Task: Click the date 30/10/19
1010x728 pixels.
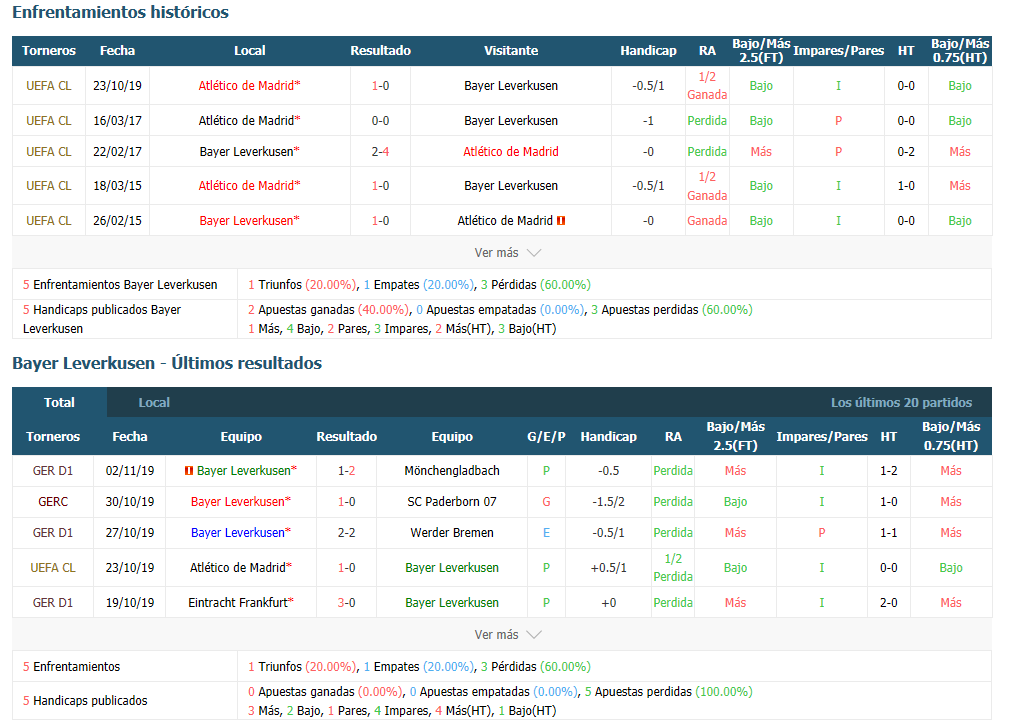Action: click(x=129, y=502)
